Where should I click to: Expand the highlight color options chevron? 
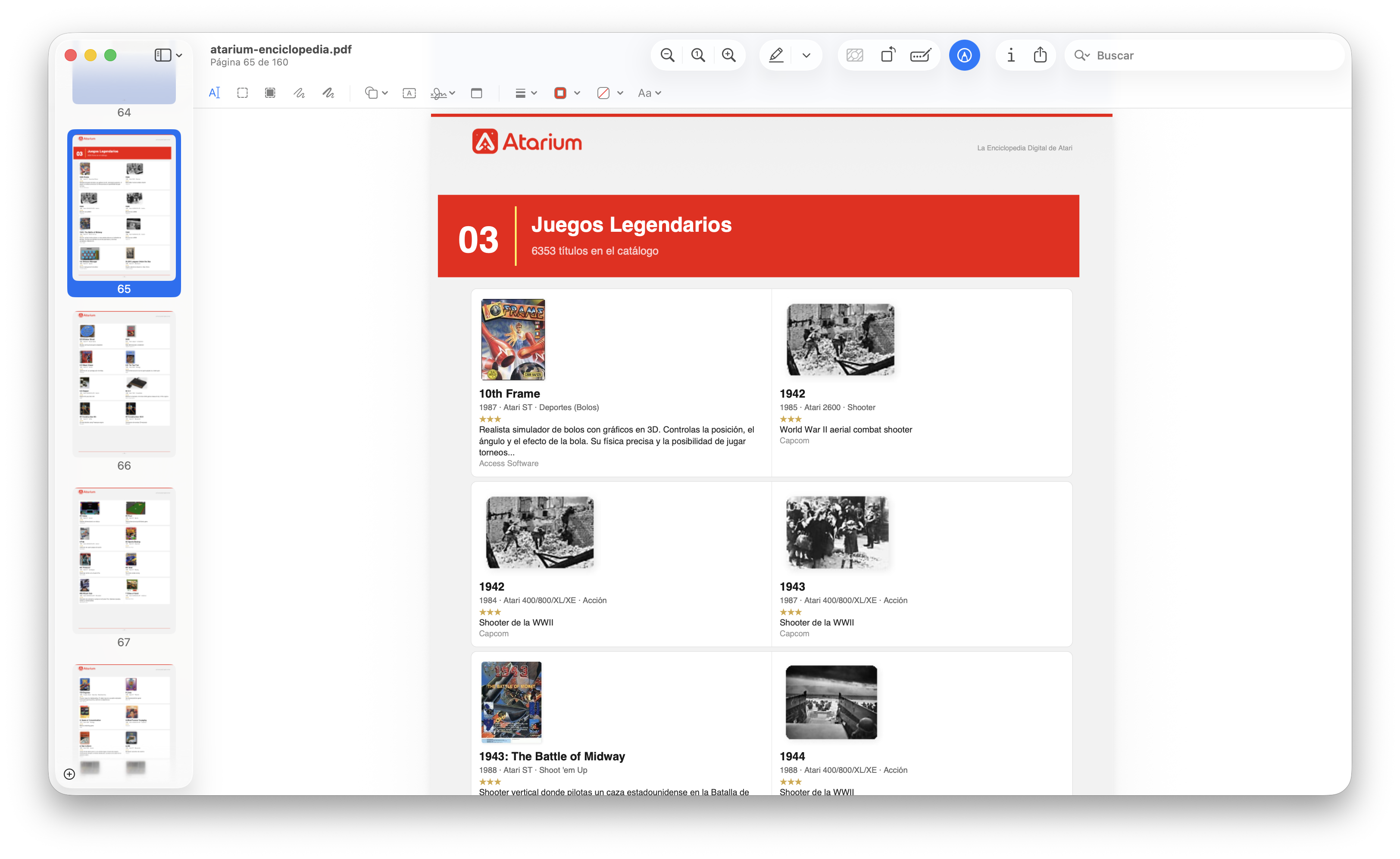[x=806, y=55]
